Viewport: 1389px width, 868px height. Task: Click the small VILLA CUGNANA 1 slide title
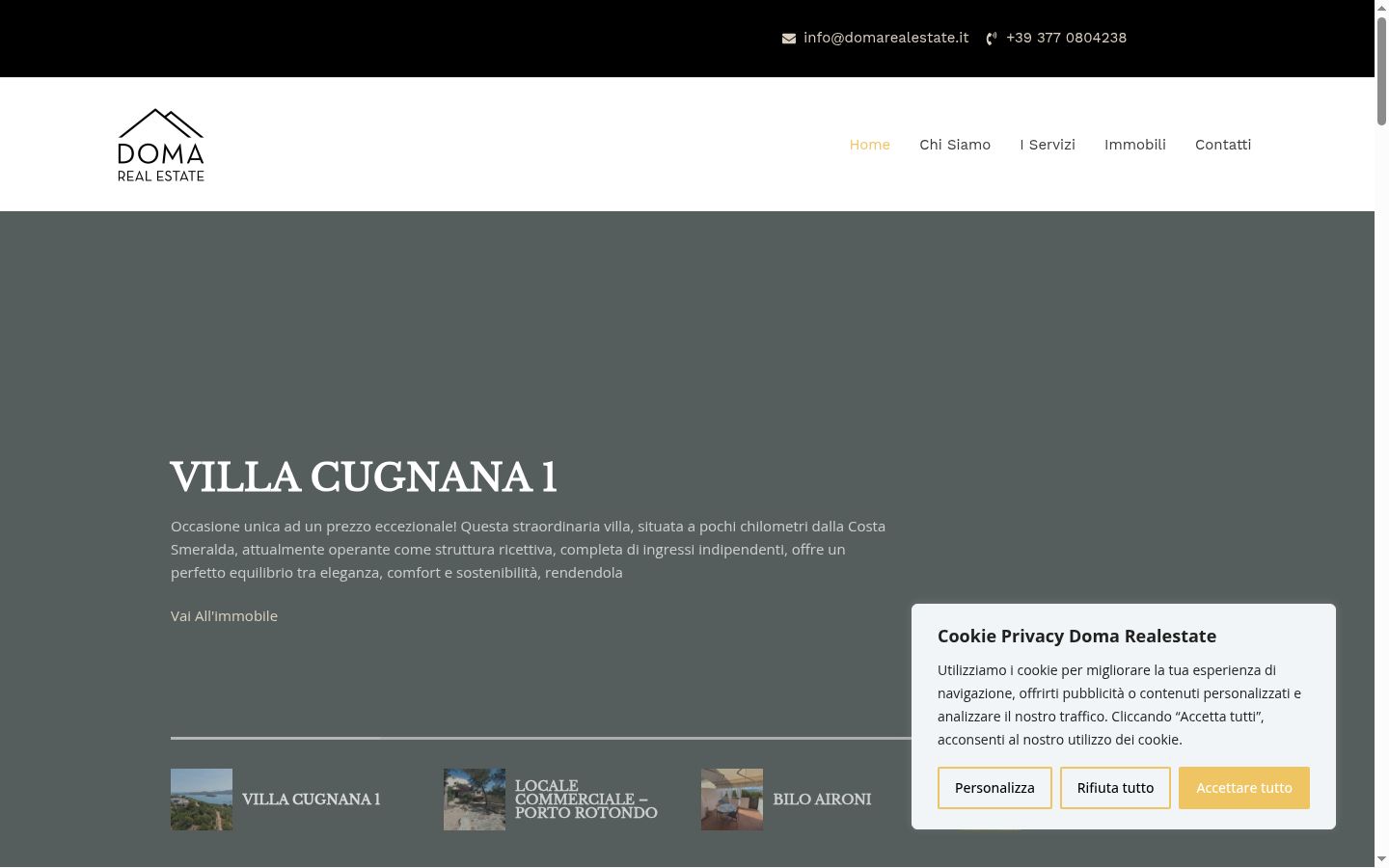click(311, 800)
